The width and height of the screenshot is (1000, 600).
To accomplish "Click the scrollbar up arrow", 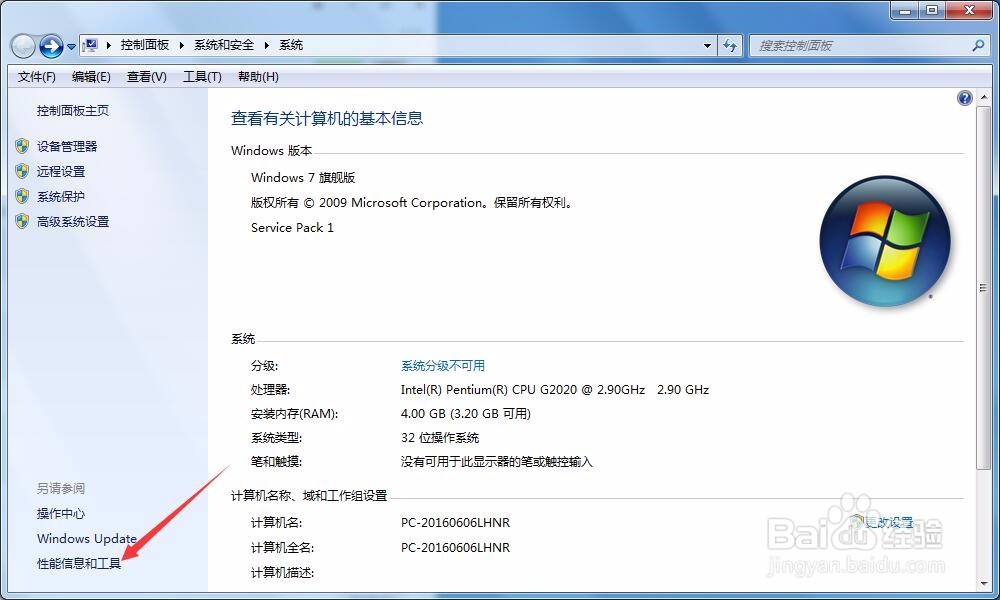I will coord(983,97).
